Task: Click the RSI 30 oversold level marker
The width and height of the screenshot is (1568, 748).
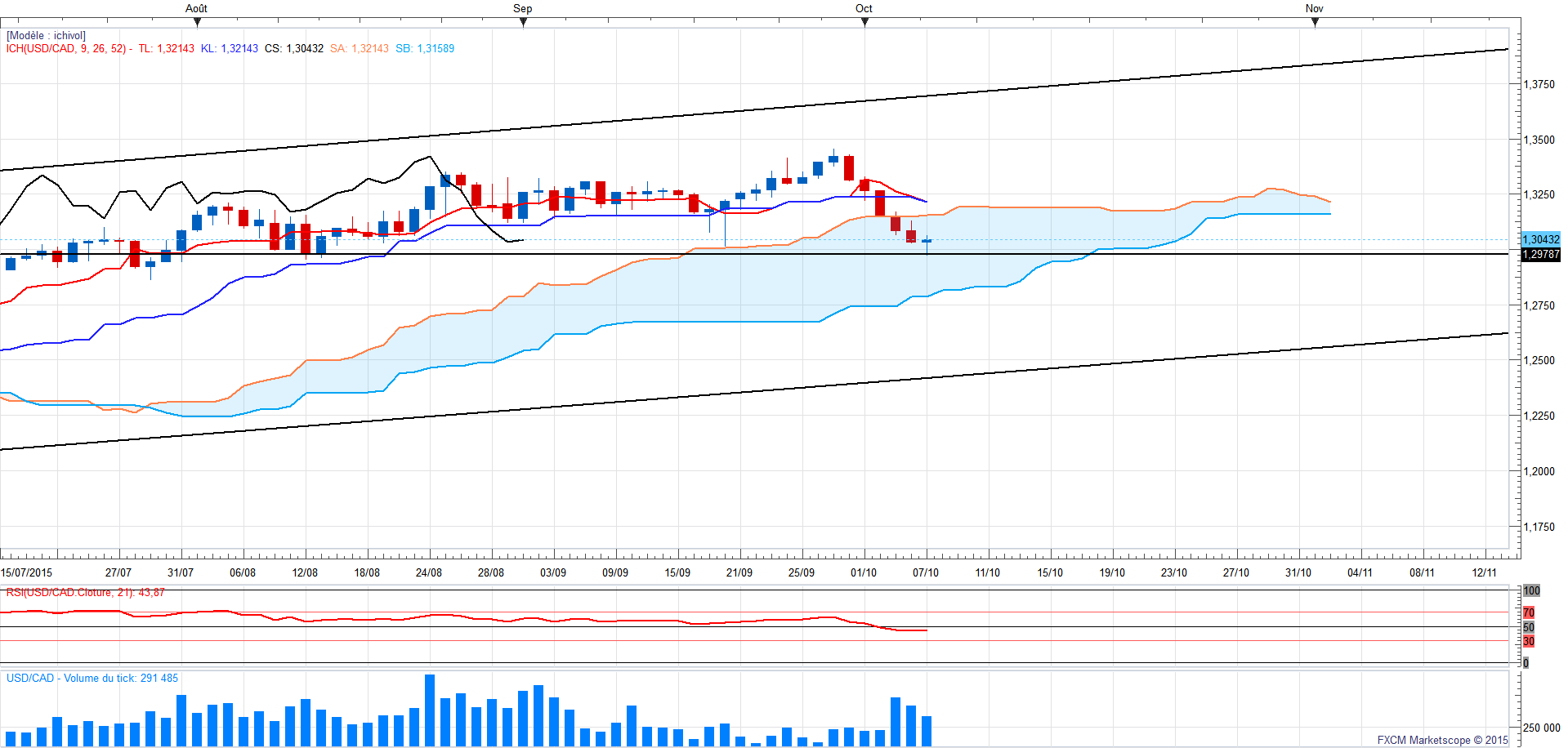Action: (x=1529, y=641)
